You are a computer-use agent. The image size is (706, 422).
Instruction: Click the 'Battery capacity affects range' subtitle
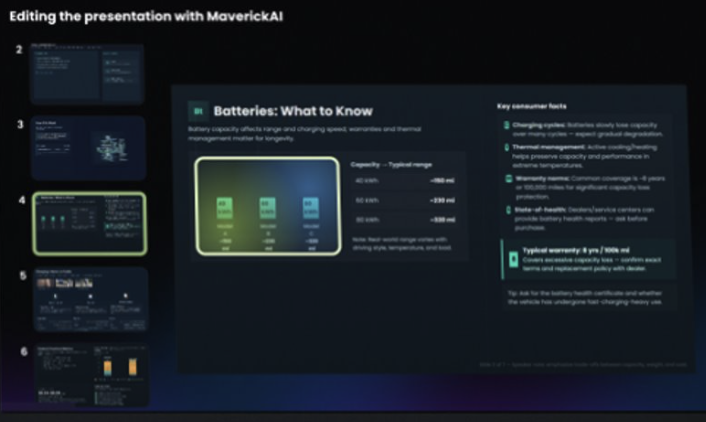pos(304,134)
